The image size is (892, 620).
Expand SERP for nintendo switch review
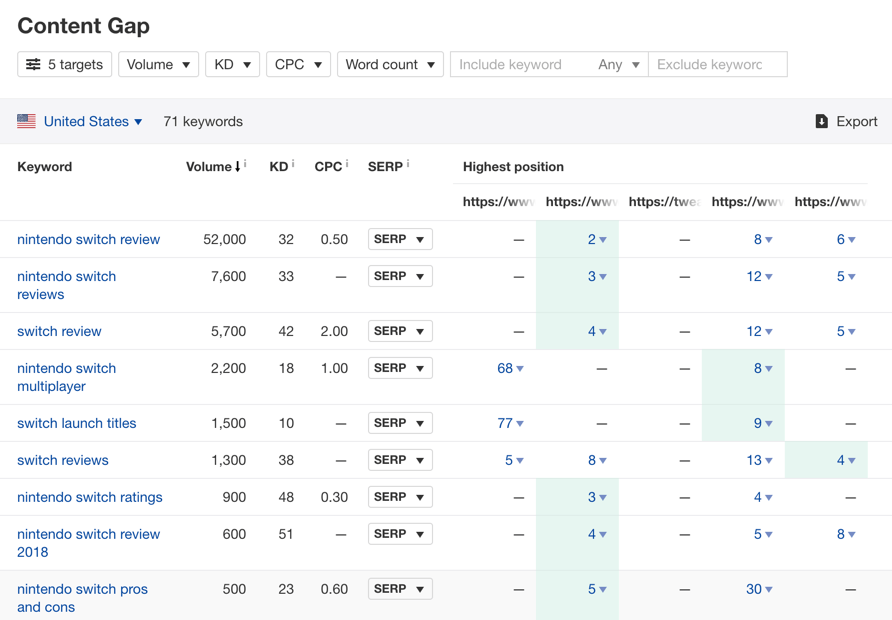400,239
